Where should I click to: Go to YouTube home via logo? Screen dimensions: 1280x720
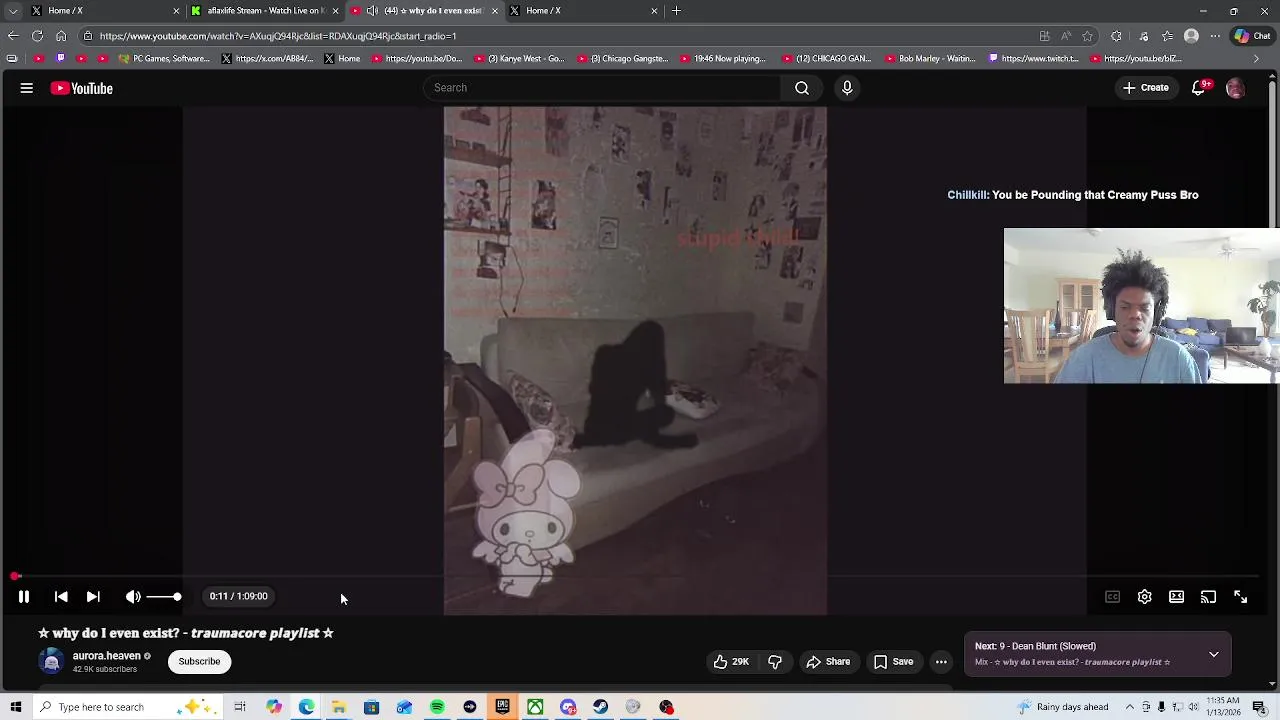(82, 88)
